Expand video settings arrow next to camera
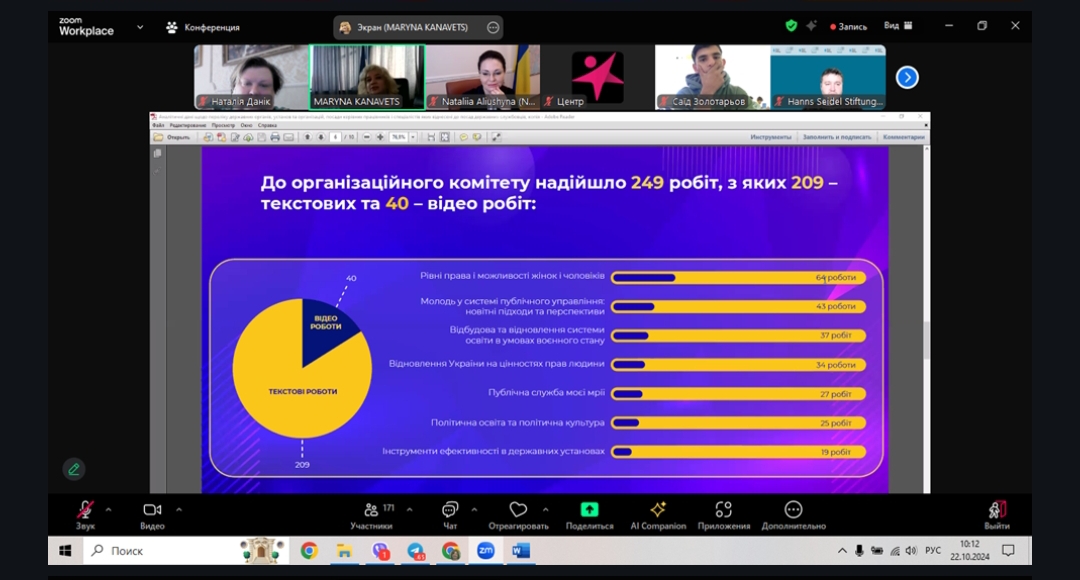Image resolution: width=1080 pixels, height=580 pixels. 179,509
